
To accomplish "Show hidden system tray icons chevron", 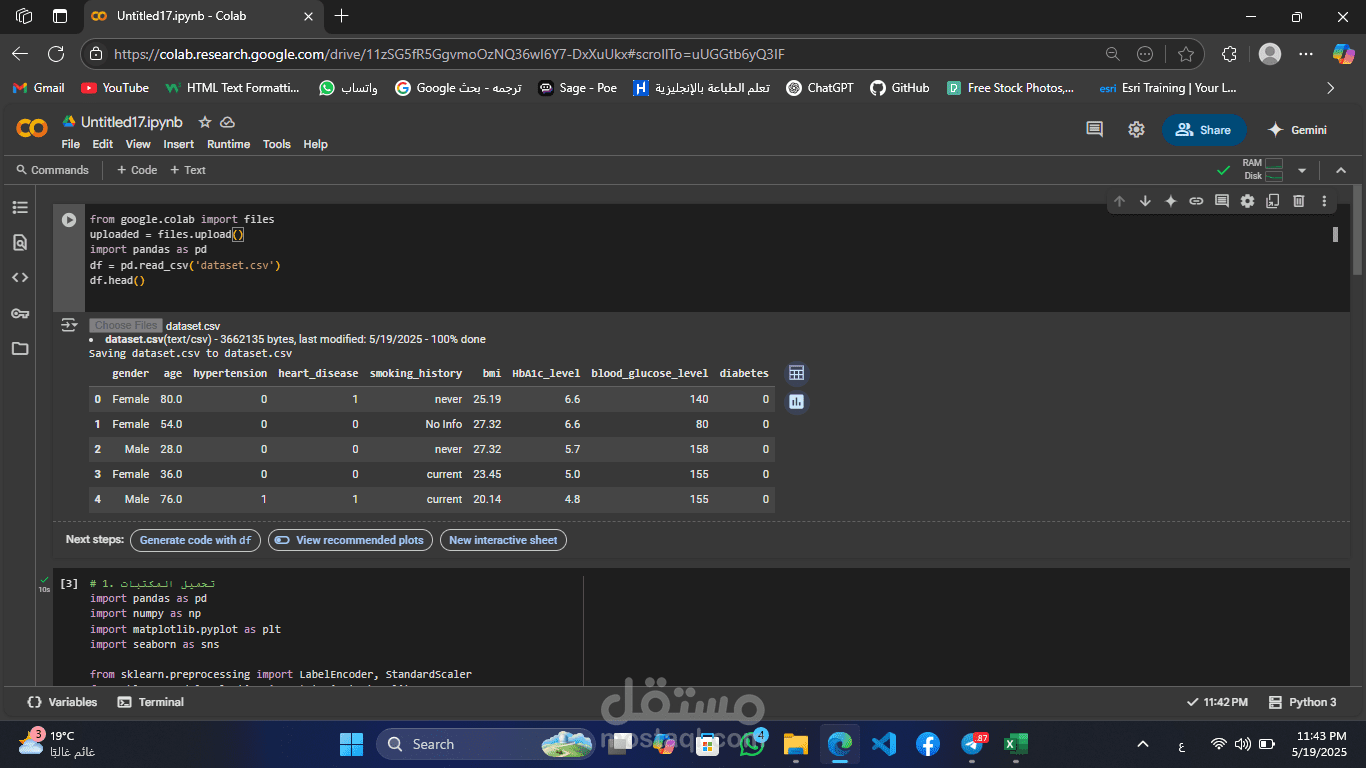I will (1143, 744).
